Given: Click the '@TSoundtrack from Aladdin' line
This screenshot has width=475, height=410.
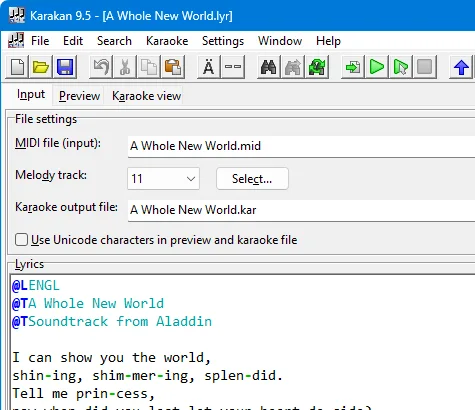Looking at the screenshot, I should [112, 322].
